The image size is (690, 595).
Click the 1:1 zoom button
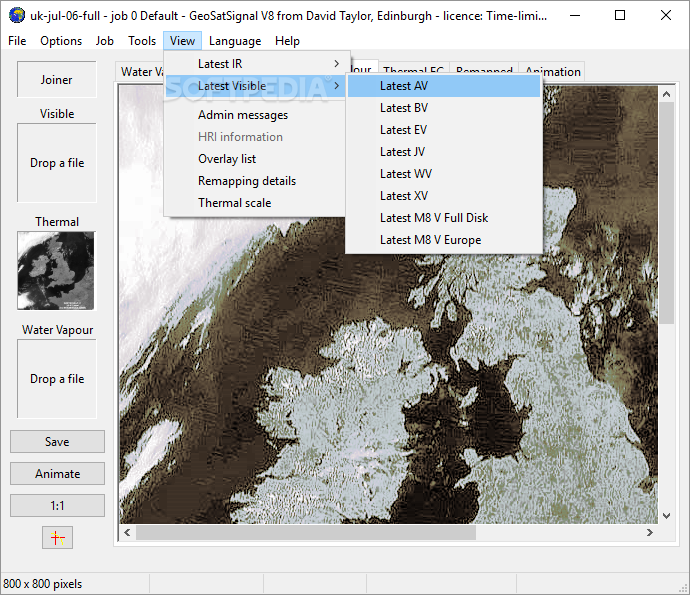click(x=57, y=506)
